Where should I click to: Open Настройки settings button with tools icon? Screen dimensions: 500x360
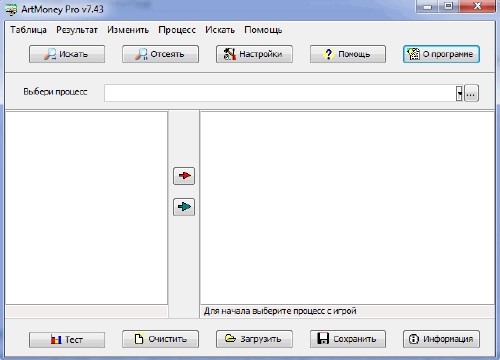tap(254, 54)
